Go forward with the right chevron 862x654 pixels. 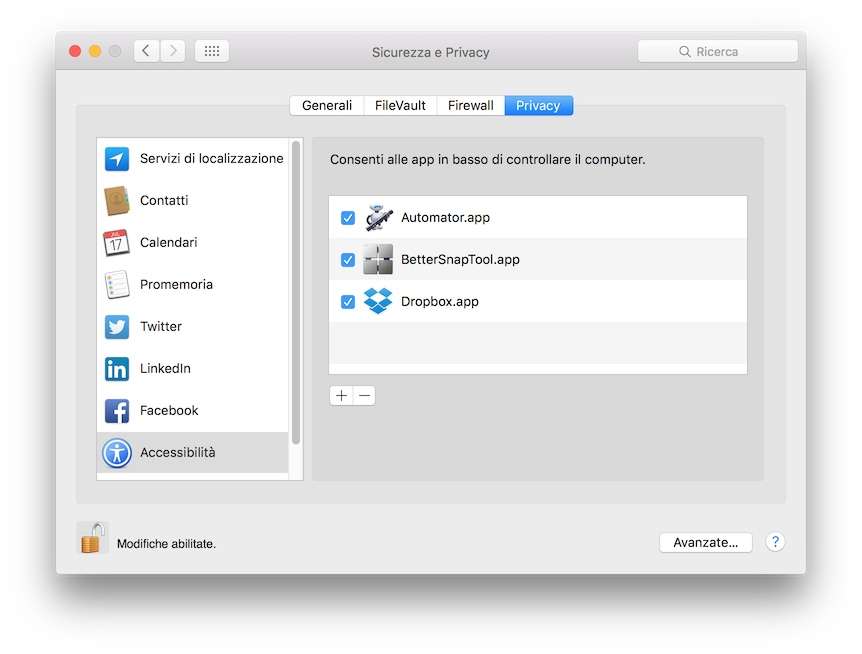point(173,51)
